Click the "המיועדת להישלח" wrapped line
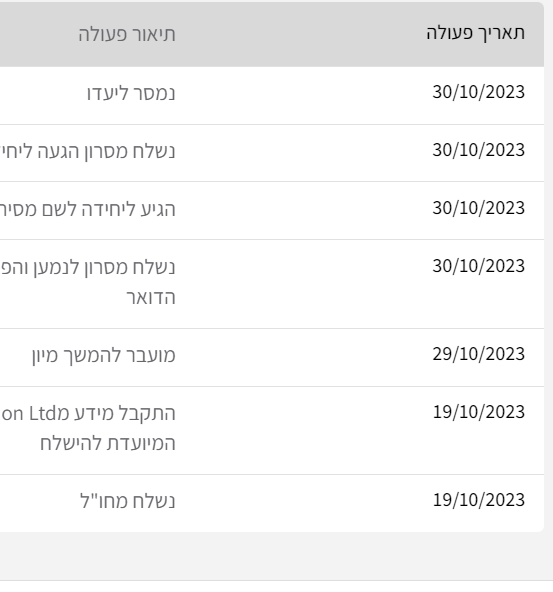This screenshot has width=553, height=592. [108, 443]
